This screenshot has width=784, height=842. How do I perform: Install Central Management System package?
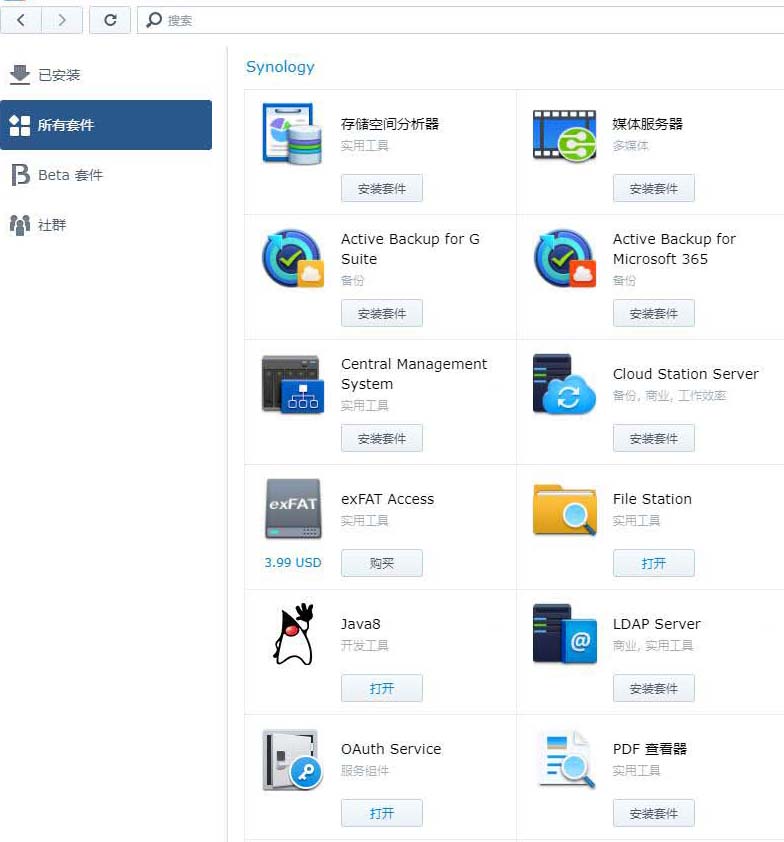click(x=382, y=438)
